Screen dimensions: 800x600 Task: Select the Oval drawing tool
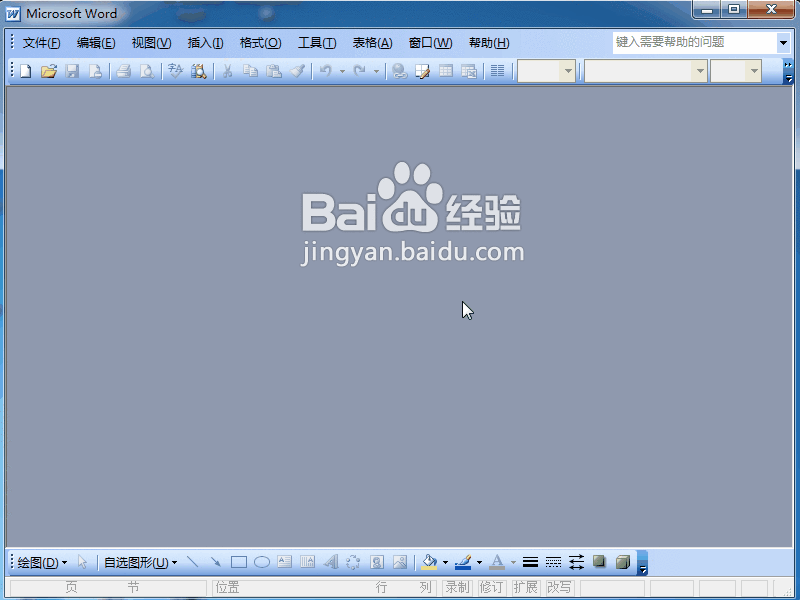pos(262,562)
